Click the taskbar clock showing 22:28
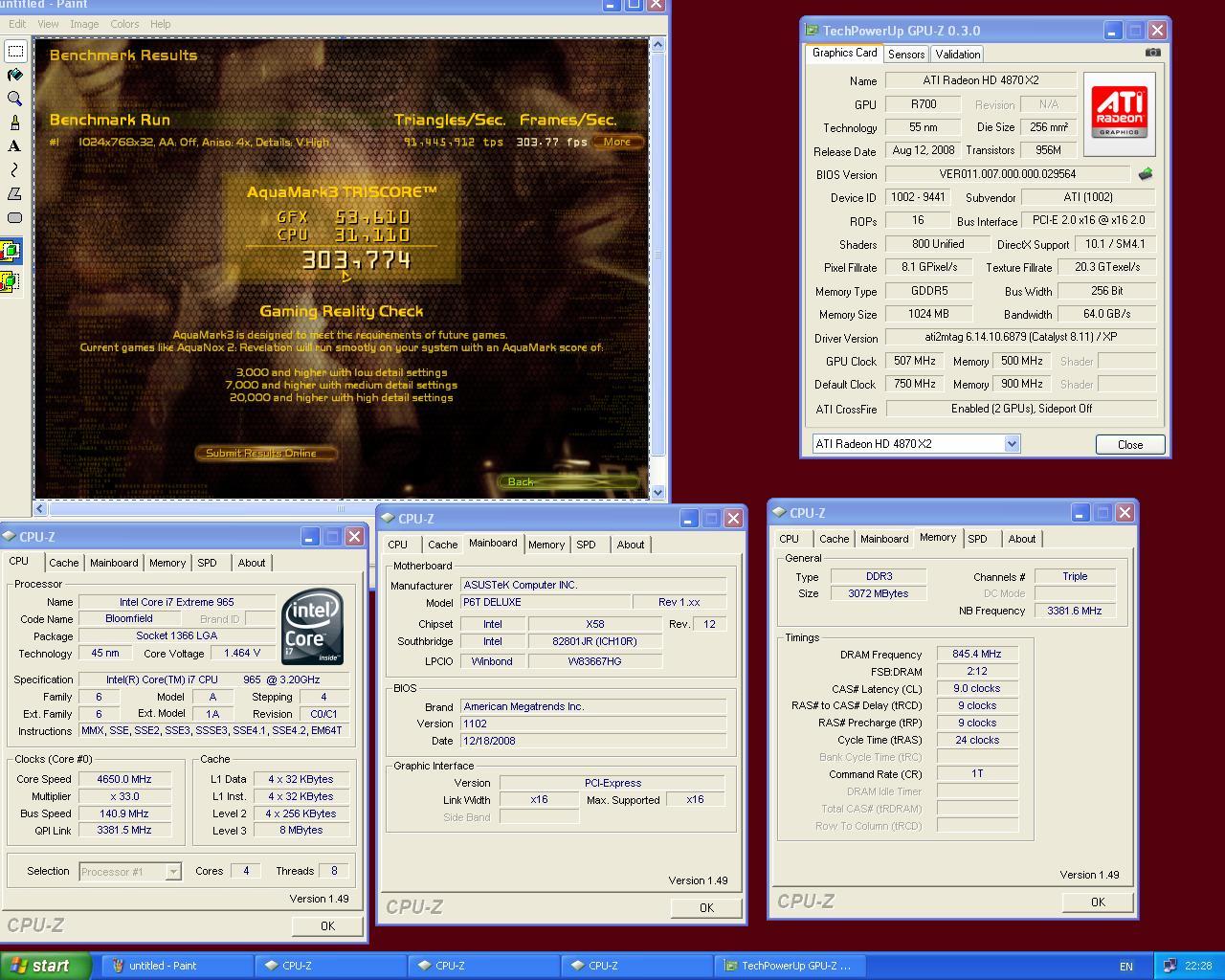 click(1198, 967)
